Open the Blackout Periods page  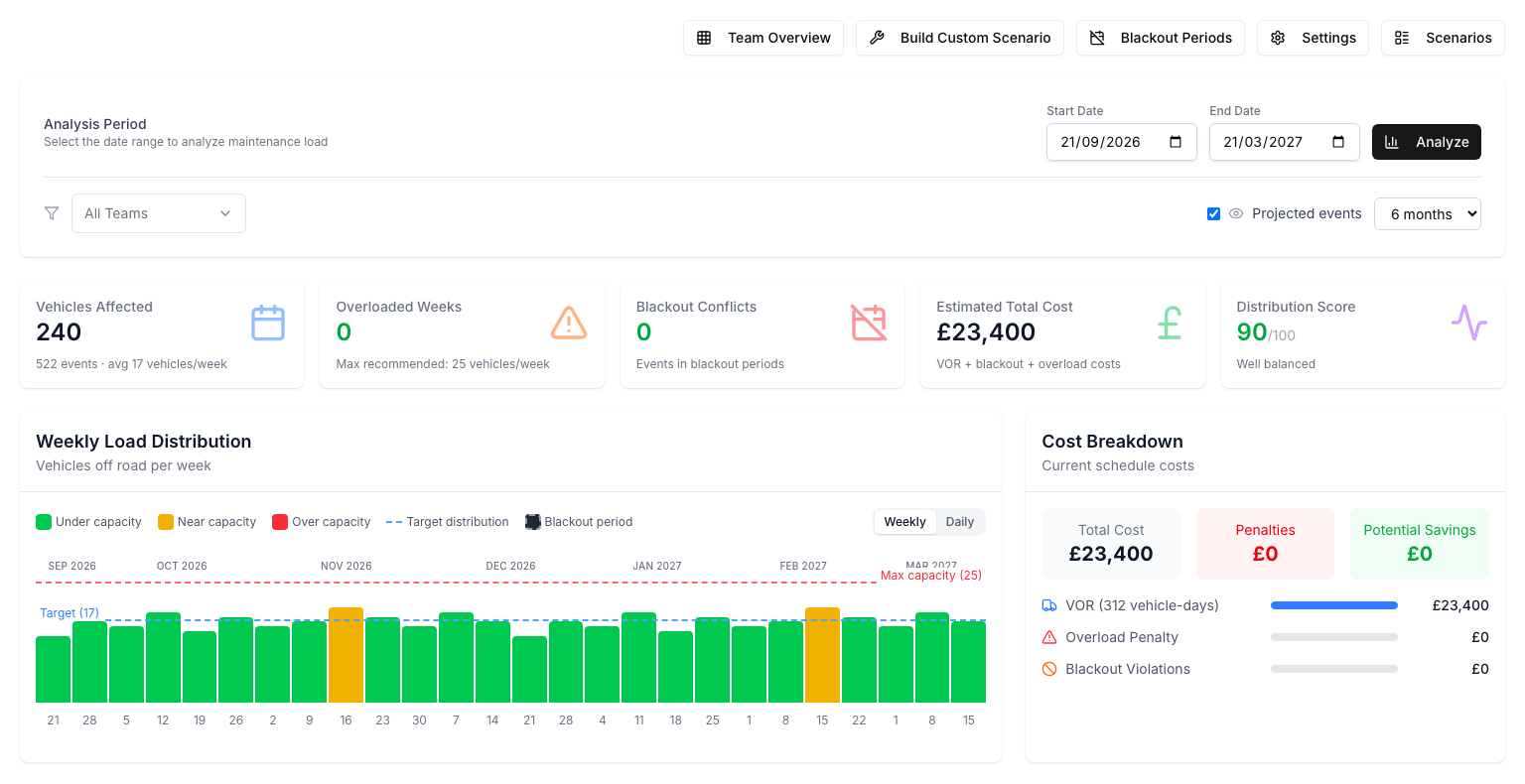coord(1161,38)
